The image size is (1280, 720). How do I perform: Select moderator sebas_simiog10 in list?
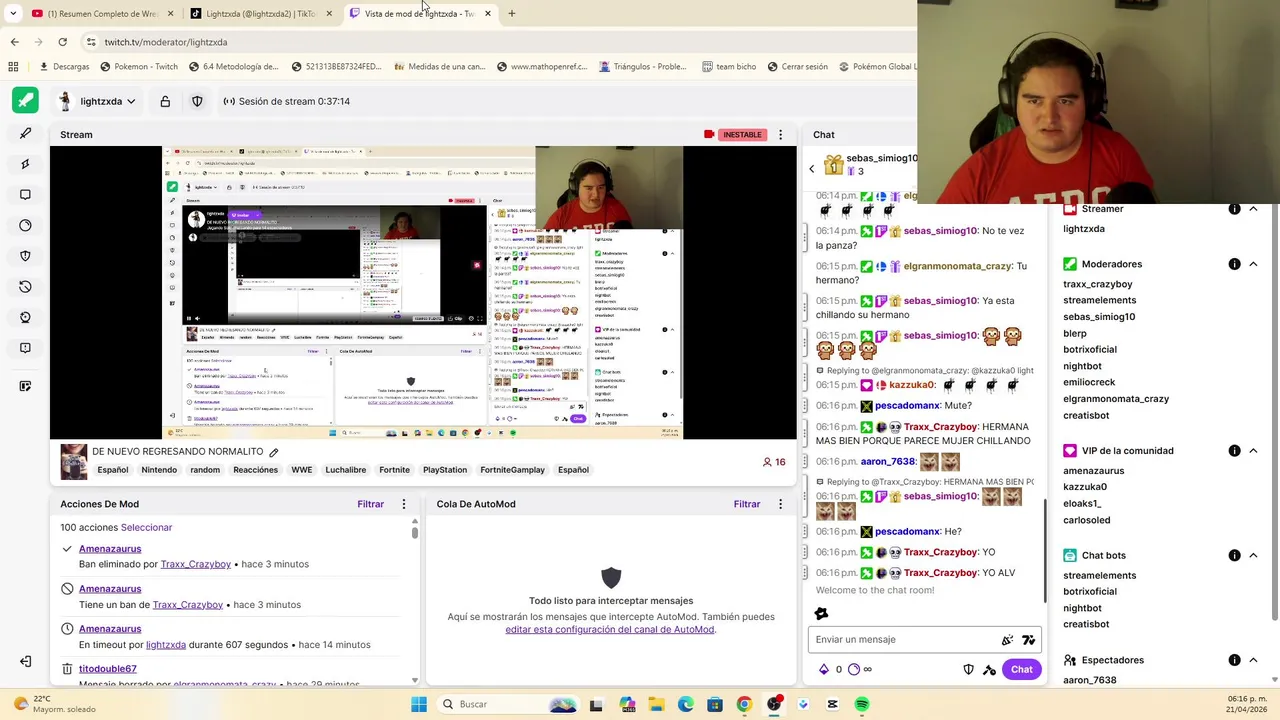click(1099, 317)
